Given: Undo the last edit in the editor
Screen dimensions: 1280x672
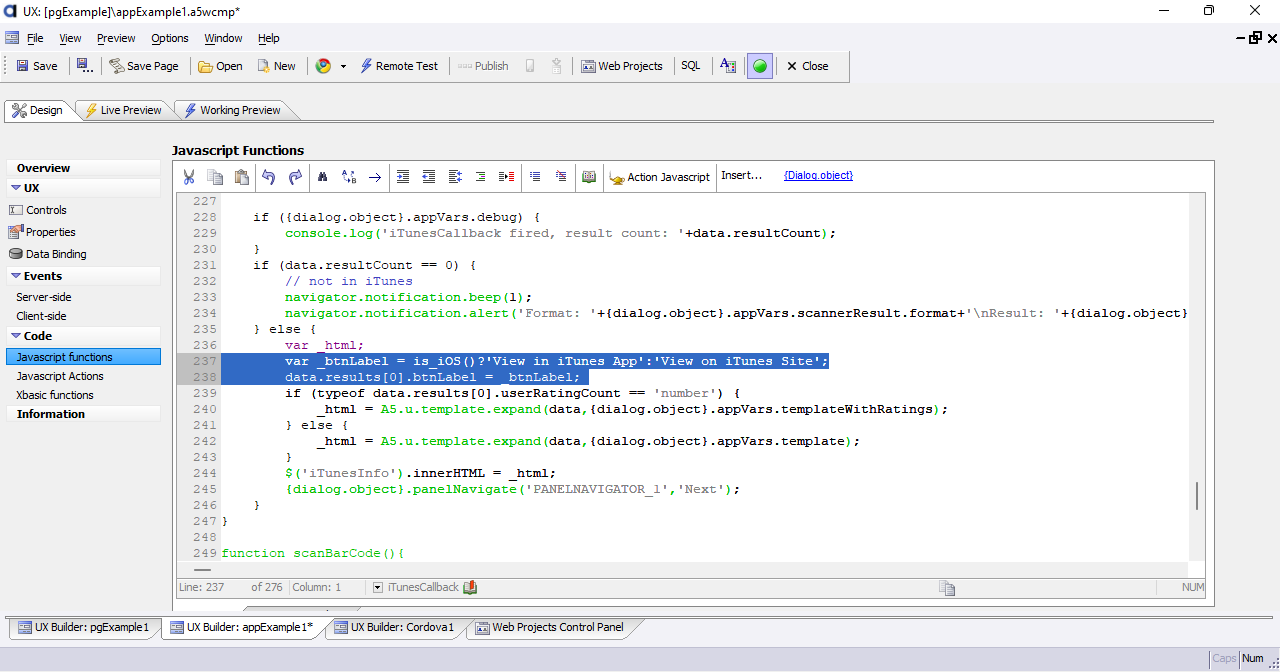Looking at the screenshot, I should (268, 177).
